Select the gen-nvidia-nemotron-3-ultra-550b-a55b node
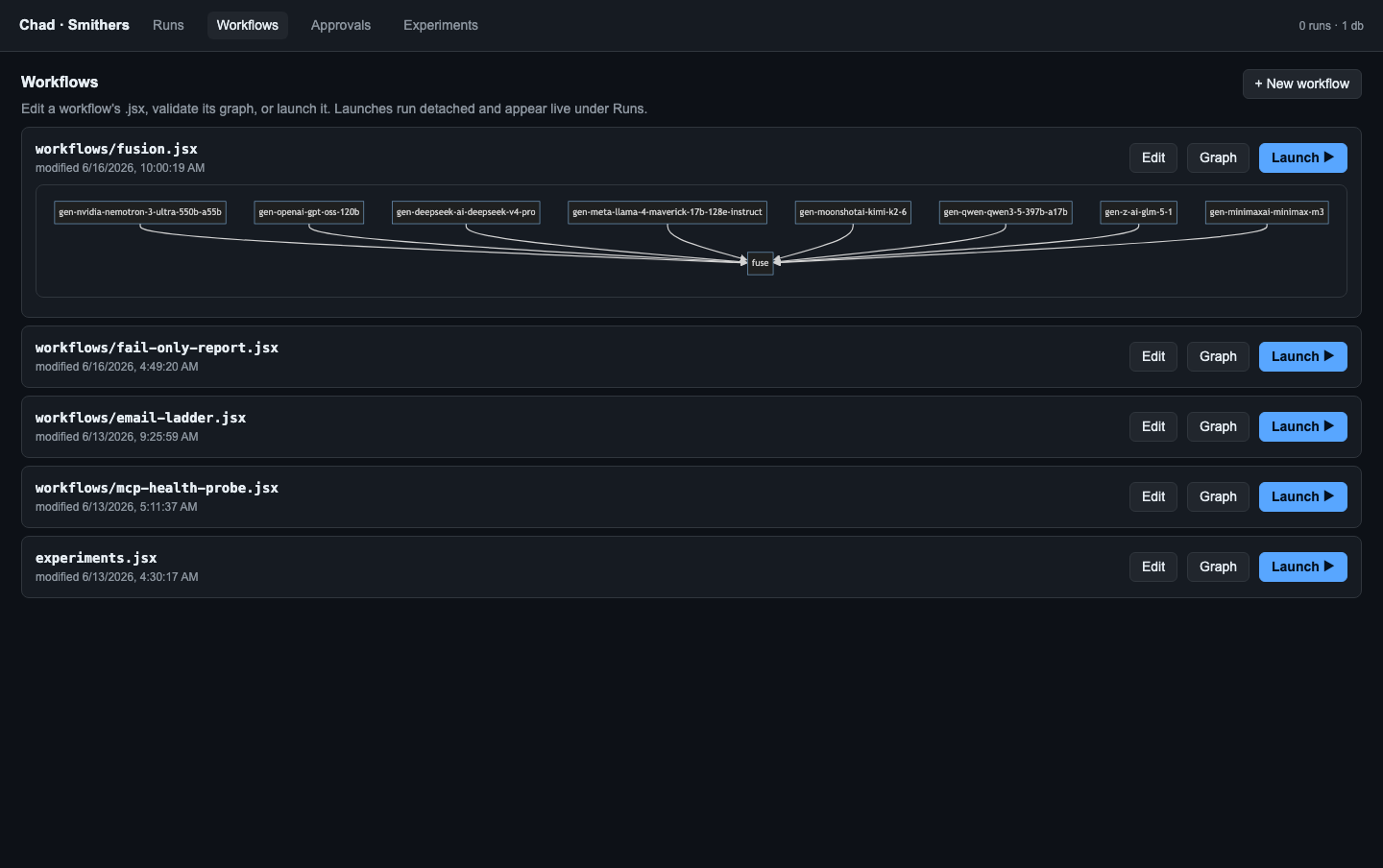 pos(140,212)
